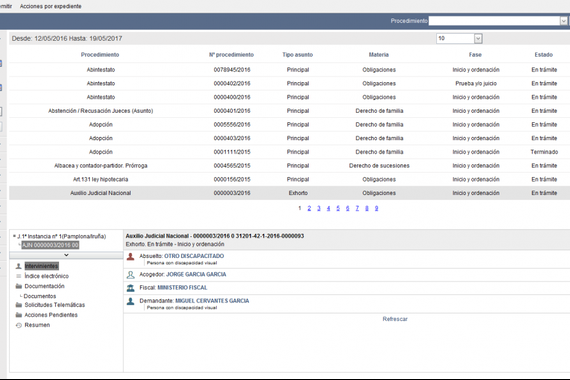
Task: Open the Intervinientes section
Action: point(41,266)
